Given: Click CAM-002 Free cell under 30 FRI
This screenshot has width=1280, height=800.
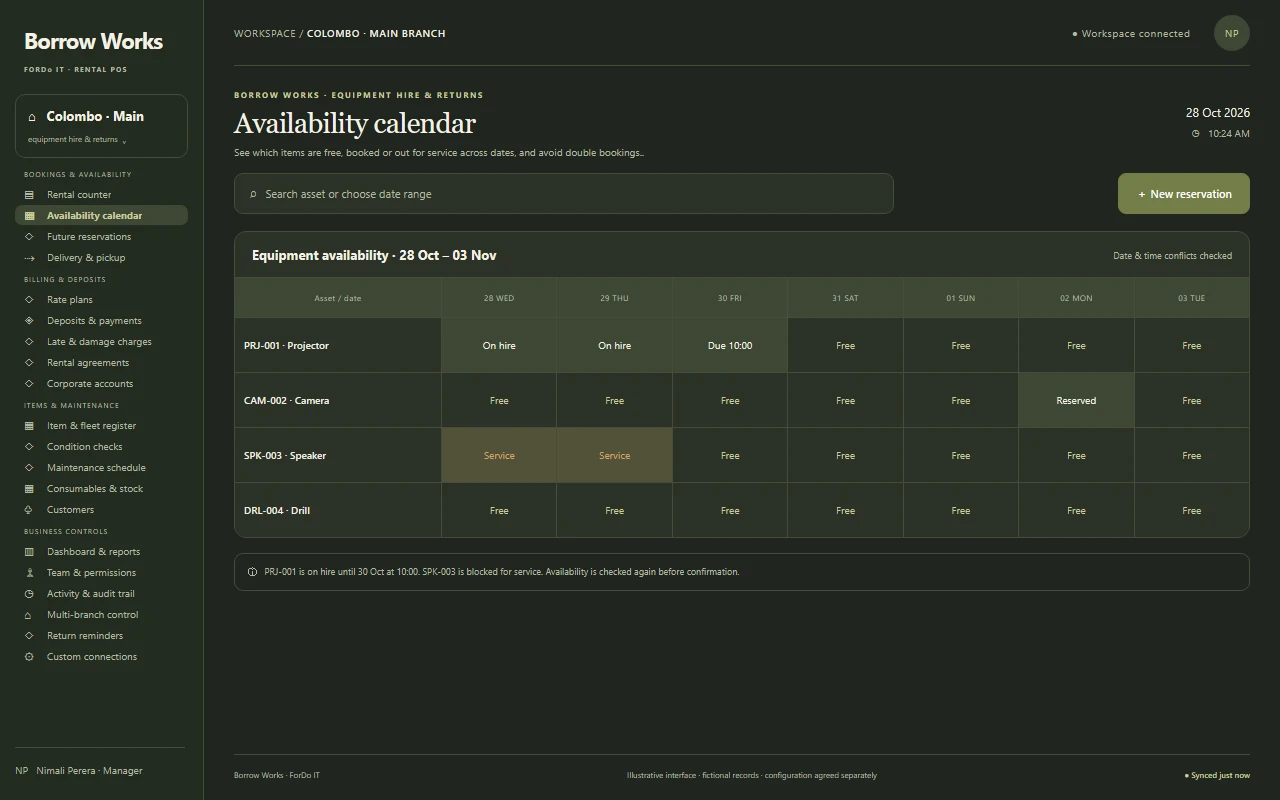Looking at the screenshot, I should point(730,401).
